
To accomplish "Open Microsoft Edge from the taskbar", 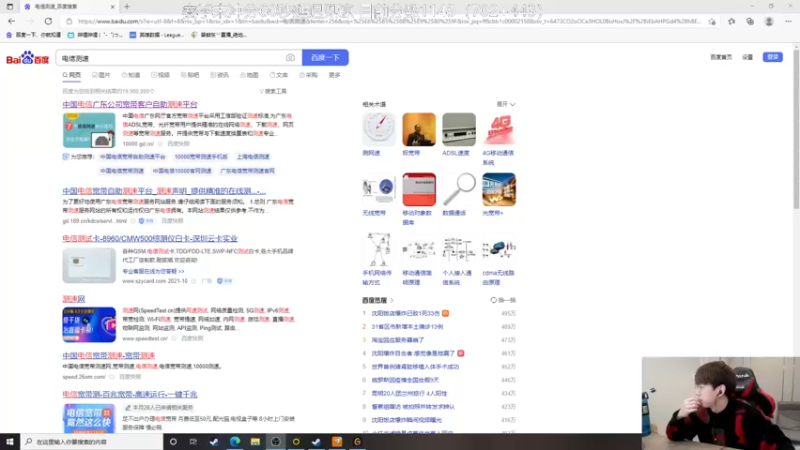I will (x=235, y=442).
